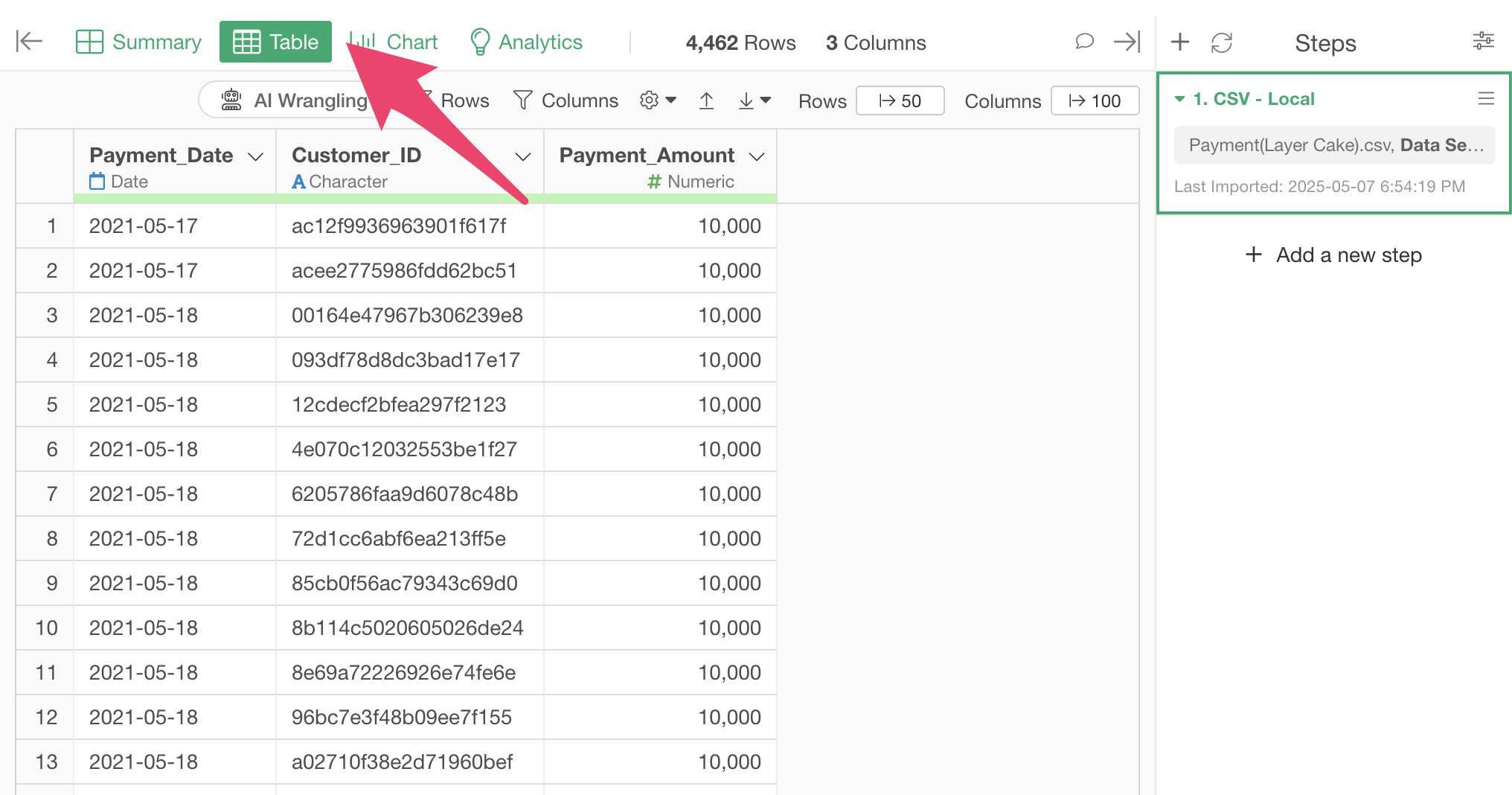
Task: Click the collapse right panel arrow icon
Action: 1127,42
